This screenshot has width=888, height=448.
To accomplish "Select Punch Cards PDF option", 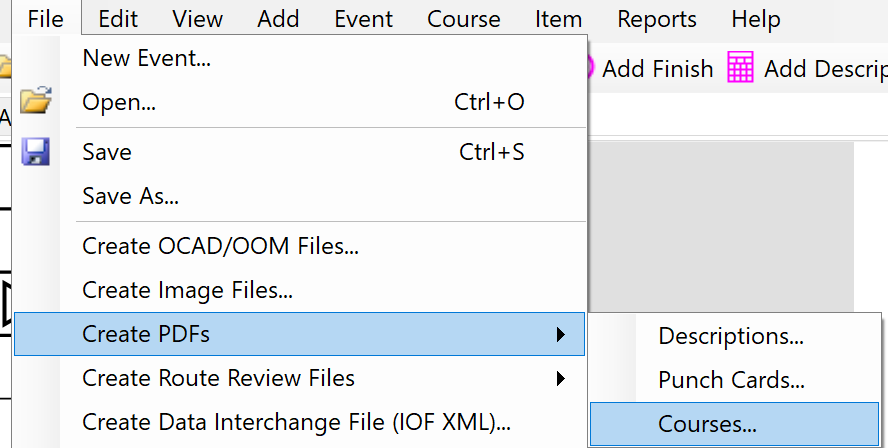I will pos(731,380).
